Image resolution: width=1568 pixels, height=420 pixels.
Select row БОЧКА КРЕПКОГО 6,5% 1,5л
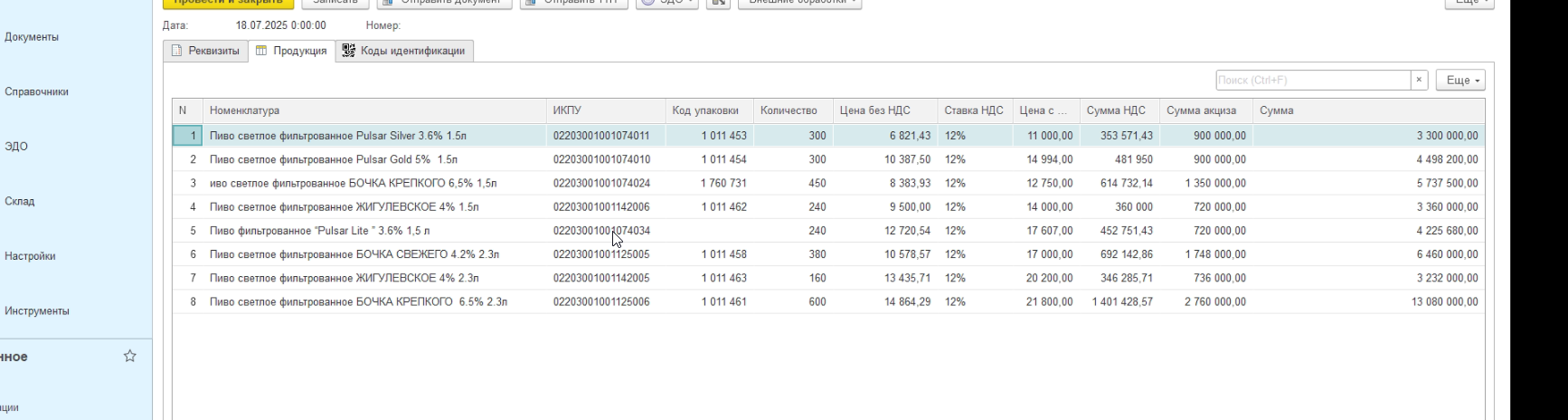(x=828, y=183)
